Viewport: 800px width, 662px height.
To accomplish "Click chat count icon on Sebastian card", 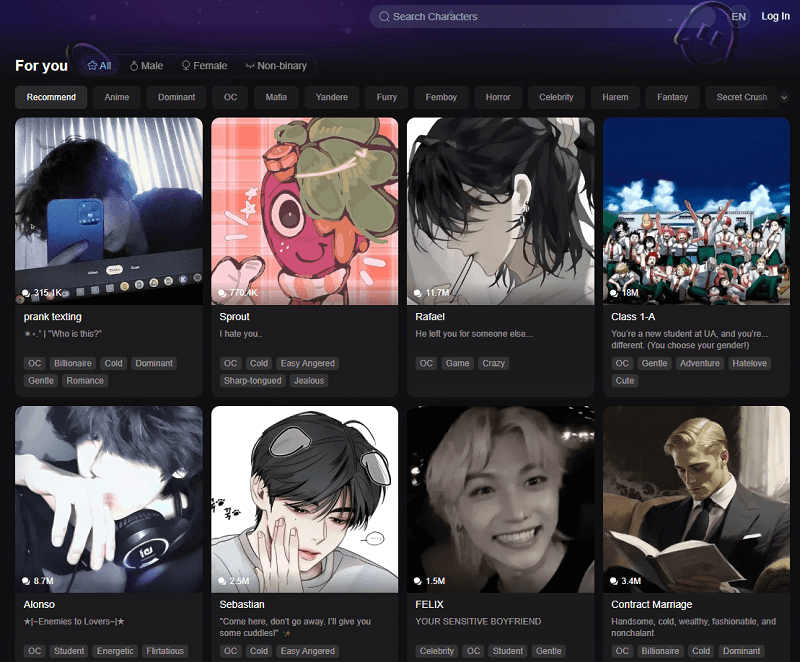I will (222, 581).
